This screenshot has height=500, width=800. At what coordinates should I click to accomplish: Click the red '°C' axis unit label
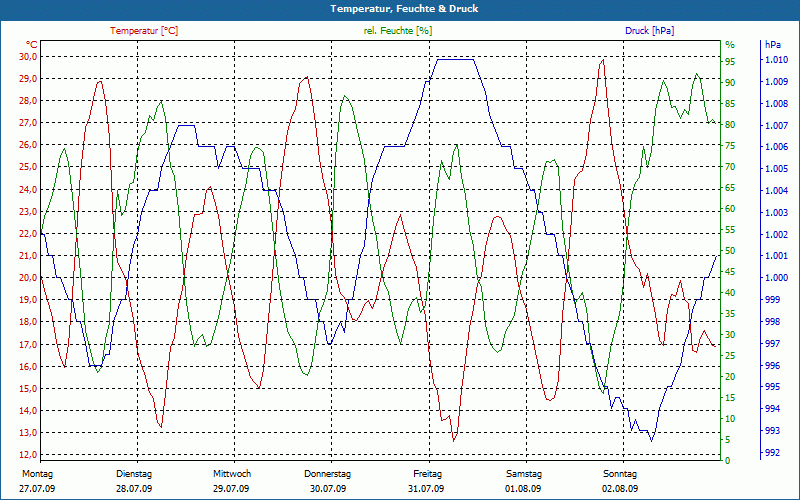(x=31, y=45)
